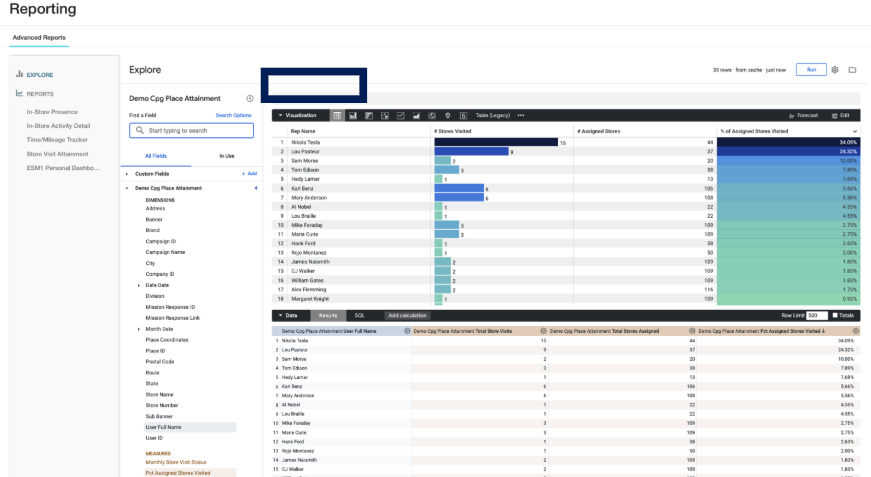This screenshot has height=477, width=871.
Task: Switch to the SQL tab
Action: click(x=359, y=315)
